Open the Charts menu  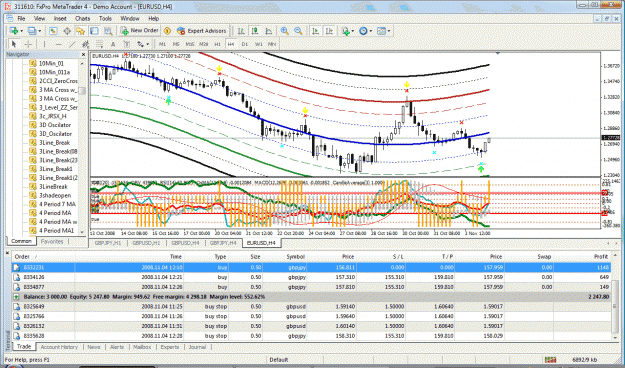point(83,18)
